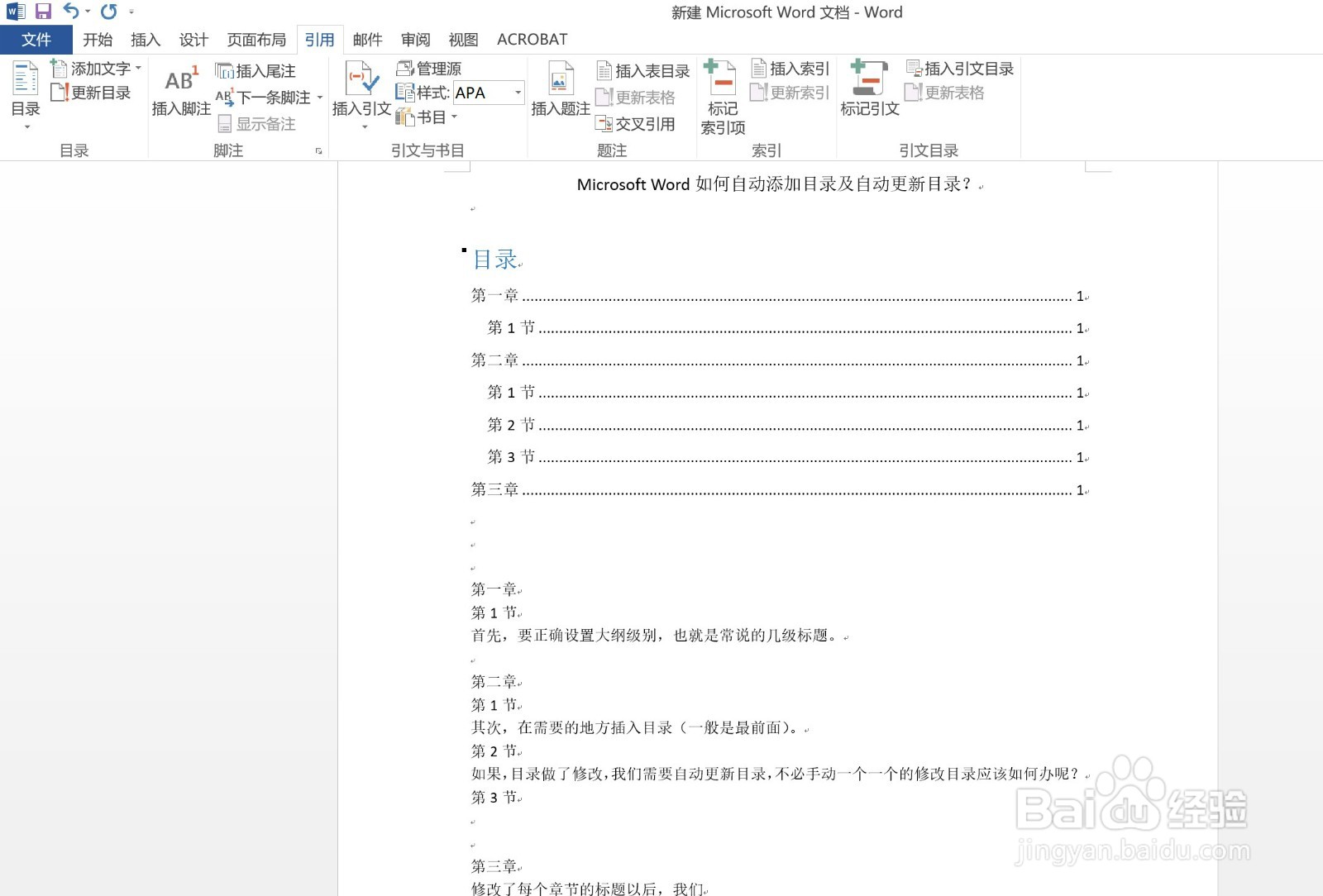The width and height of the screenshot is (1323, 896).
Task: Expand the 目录 gallery dropdown arrow
Action: tap(26, 128)
